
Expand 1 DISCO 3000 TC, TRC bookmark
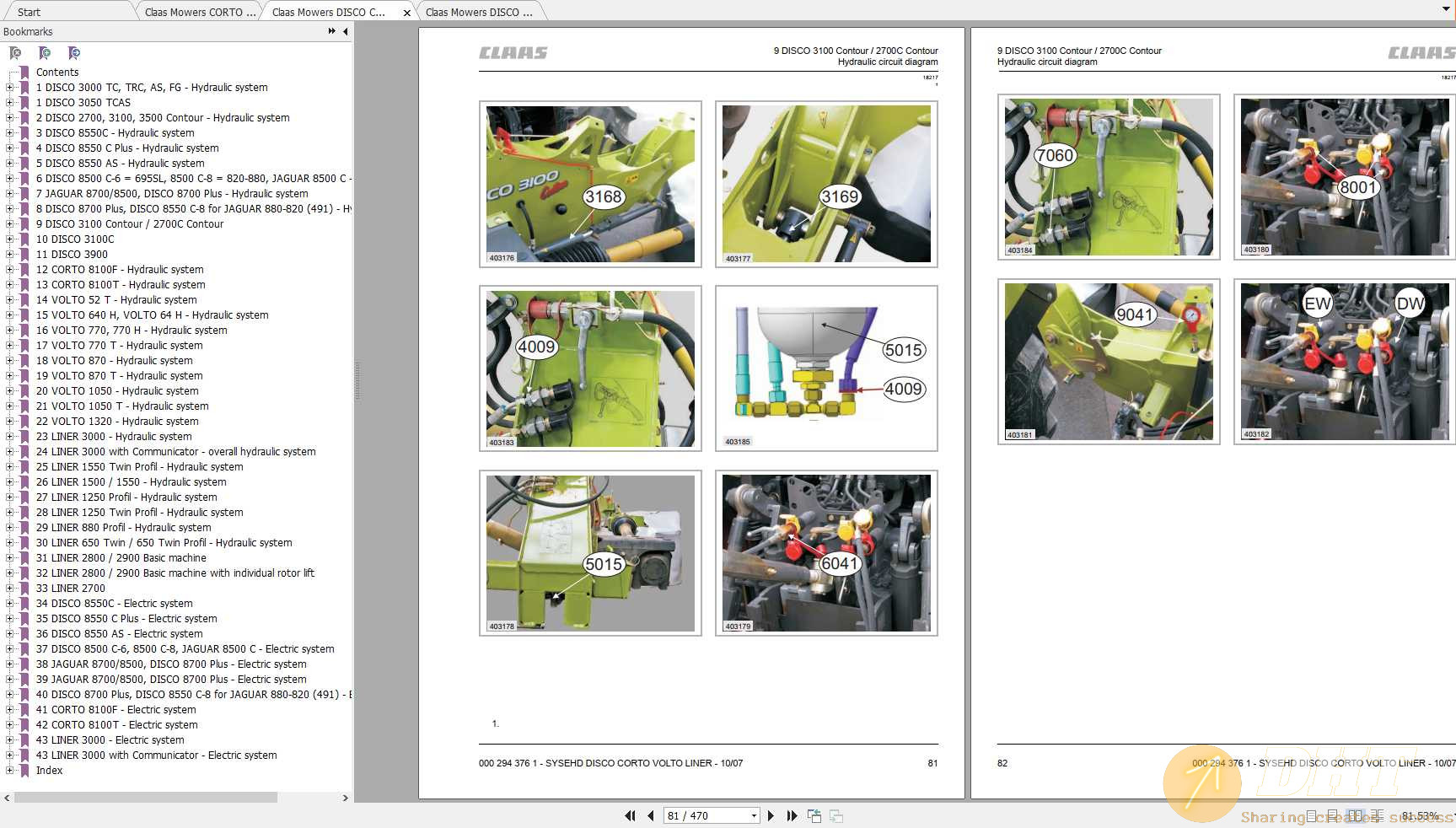tap(10, 88)
